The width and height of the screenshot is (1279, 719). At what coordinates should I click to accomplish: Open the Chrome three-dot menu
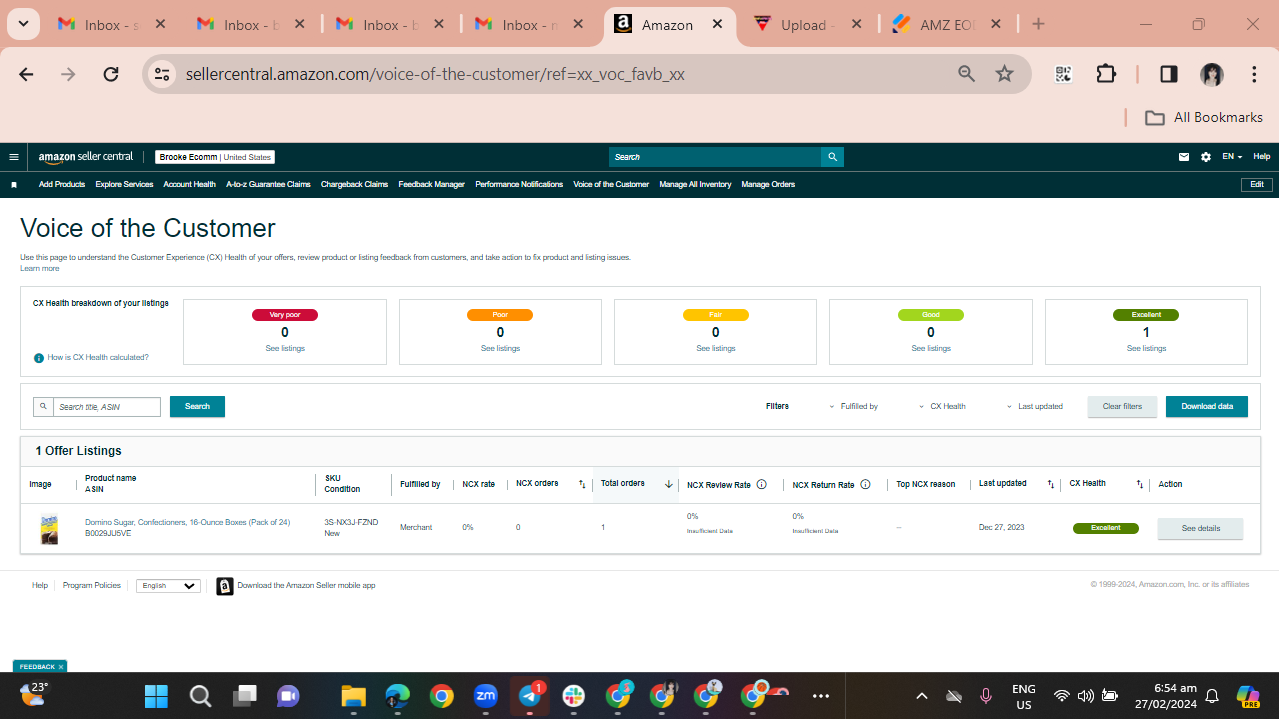[x=1254, y=74]
